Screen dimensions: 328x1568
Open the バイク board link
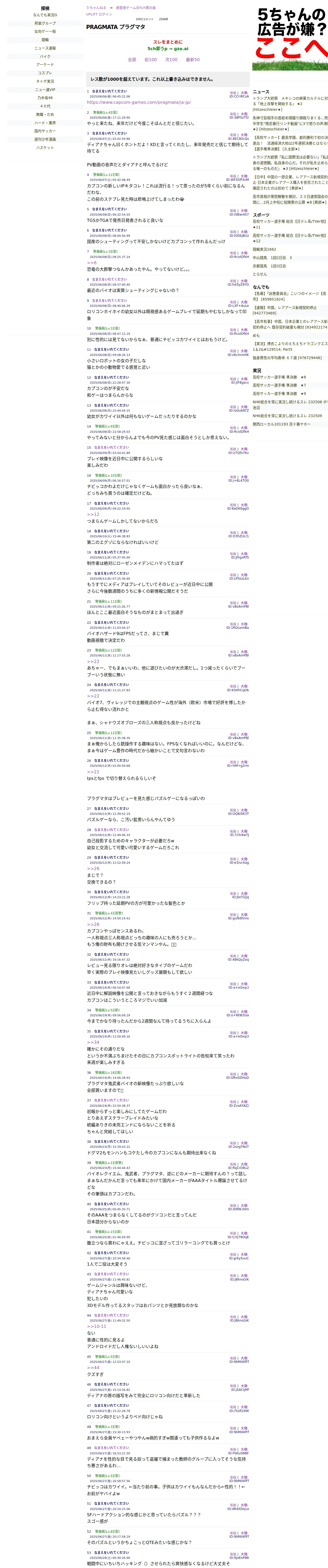pyautogui.click(x=45, y=57)
